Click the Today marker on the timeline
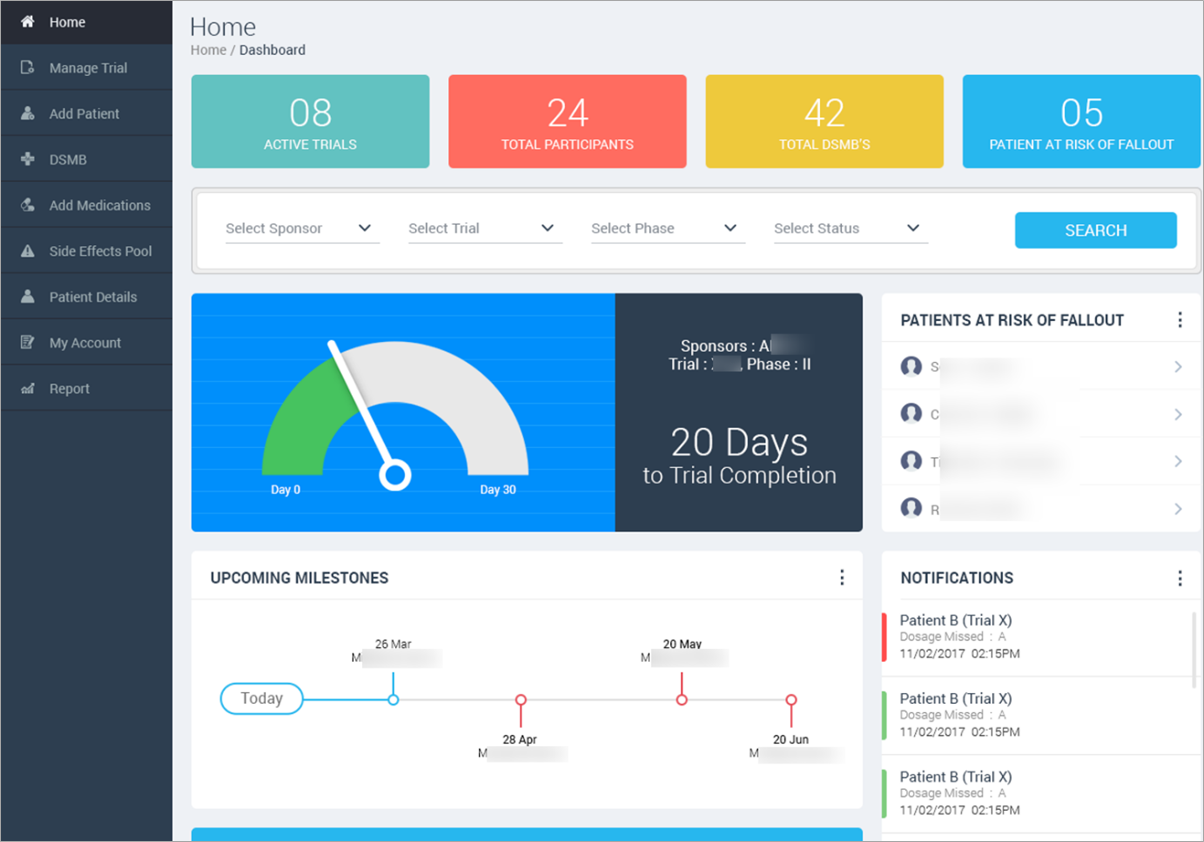The height and width of the screenshot is (842, 1204). tap(261, 699)
